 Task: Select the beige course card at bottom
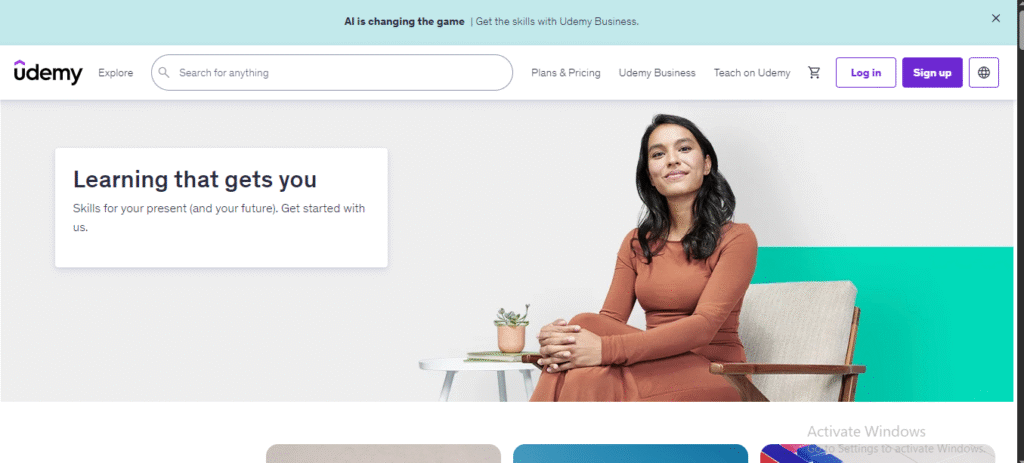383,454
